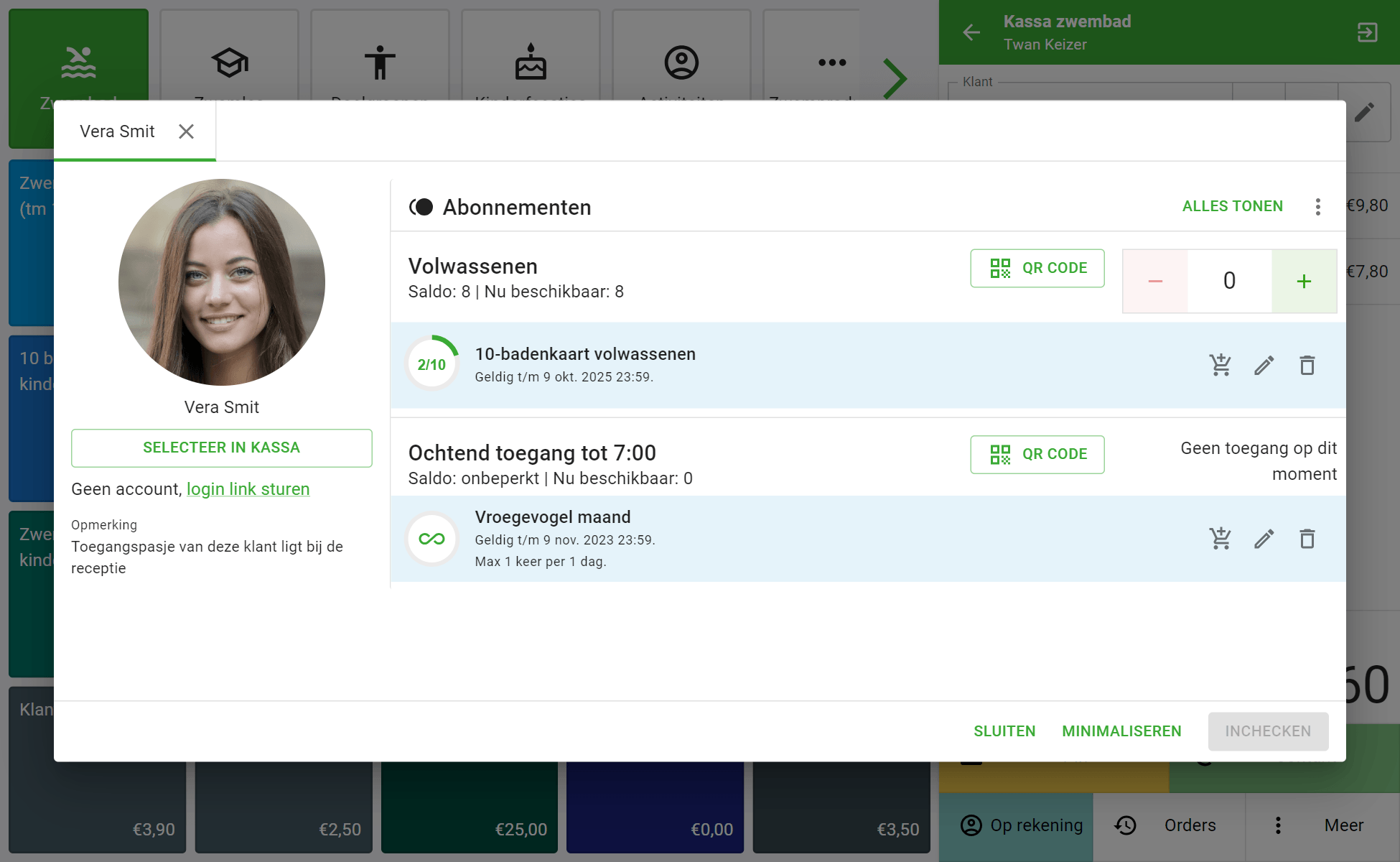Add 10-badenkaart volwassenen to cart

click(1220, 366)
